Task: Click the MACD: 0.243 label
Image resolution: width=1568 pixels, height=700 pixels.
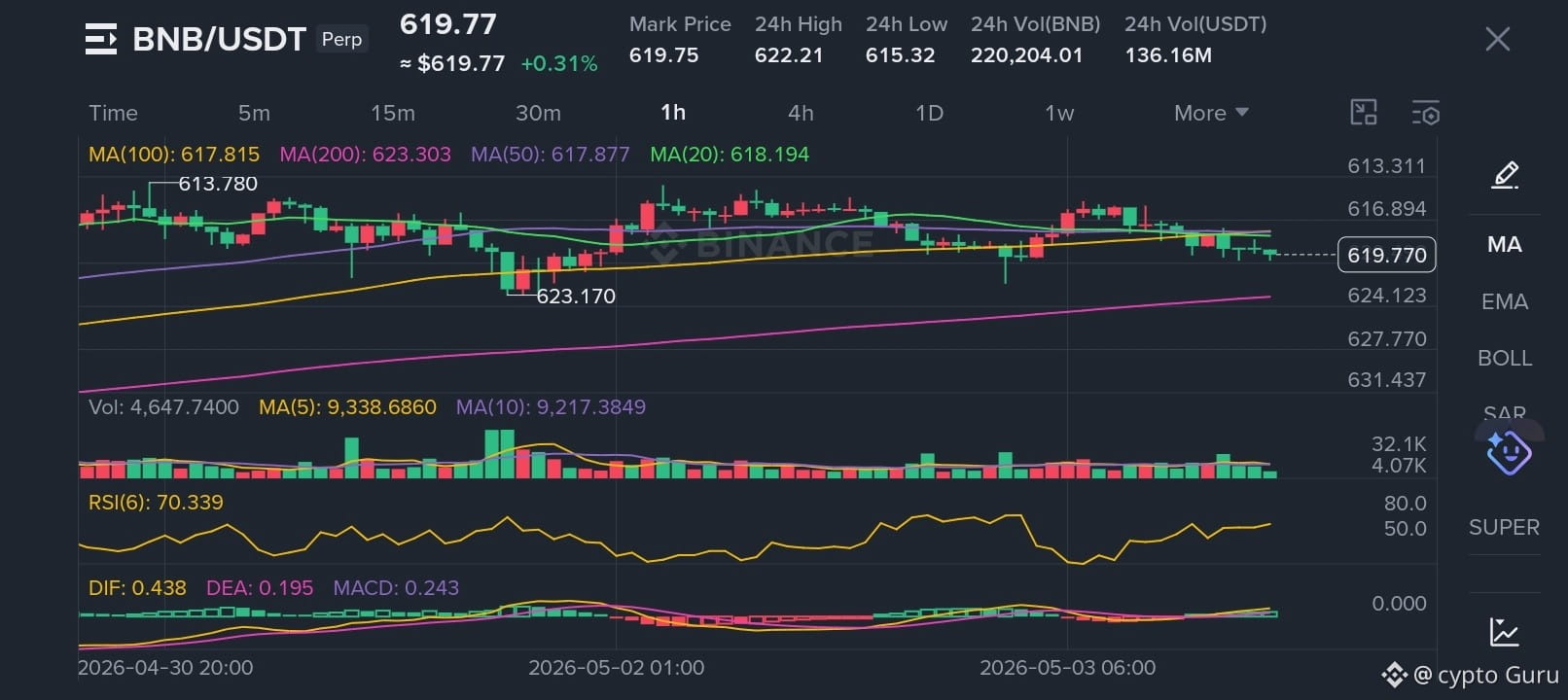Action: [396, 587]
